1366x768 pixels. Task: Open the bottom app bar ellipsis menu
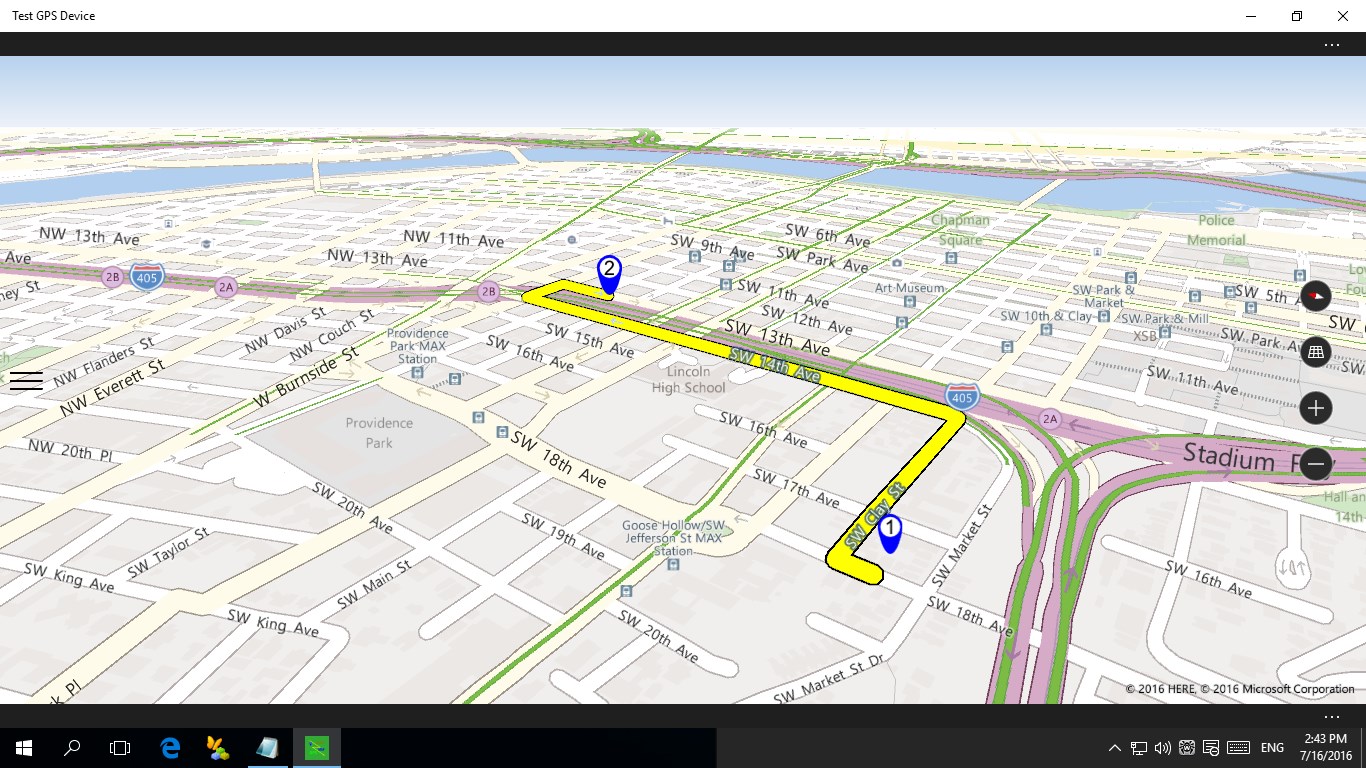coord(1332,716)
